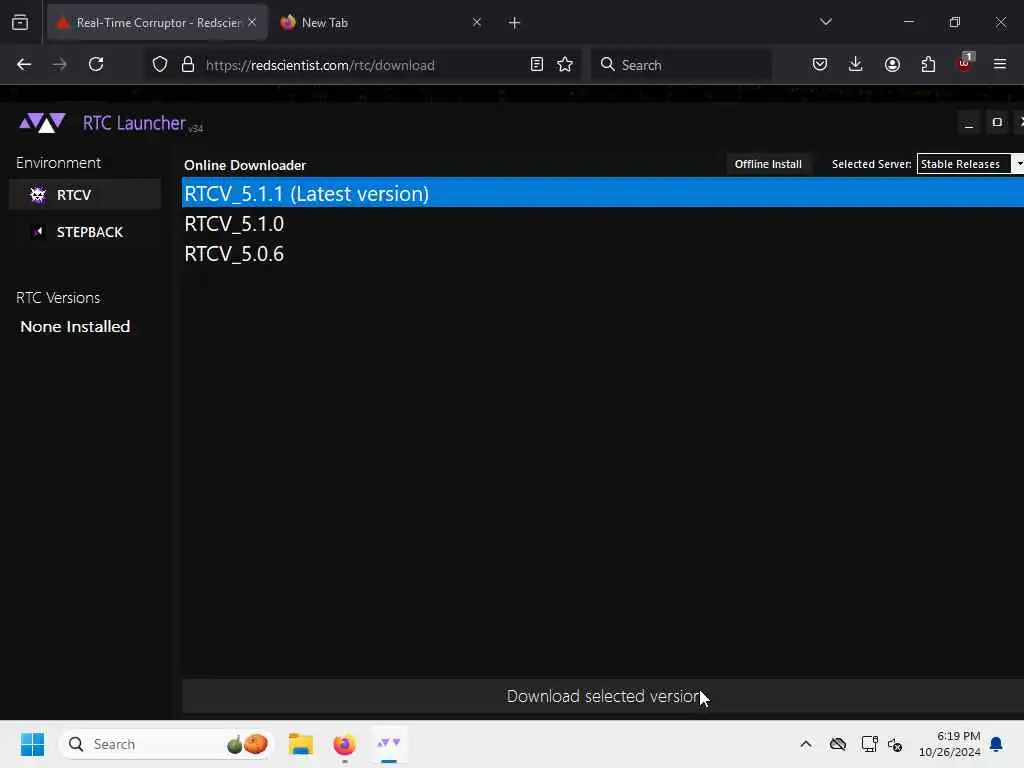Click the RTC Launcher logo icon

42,123
